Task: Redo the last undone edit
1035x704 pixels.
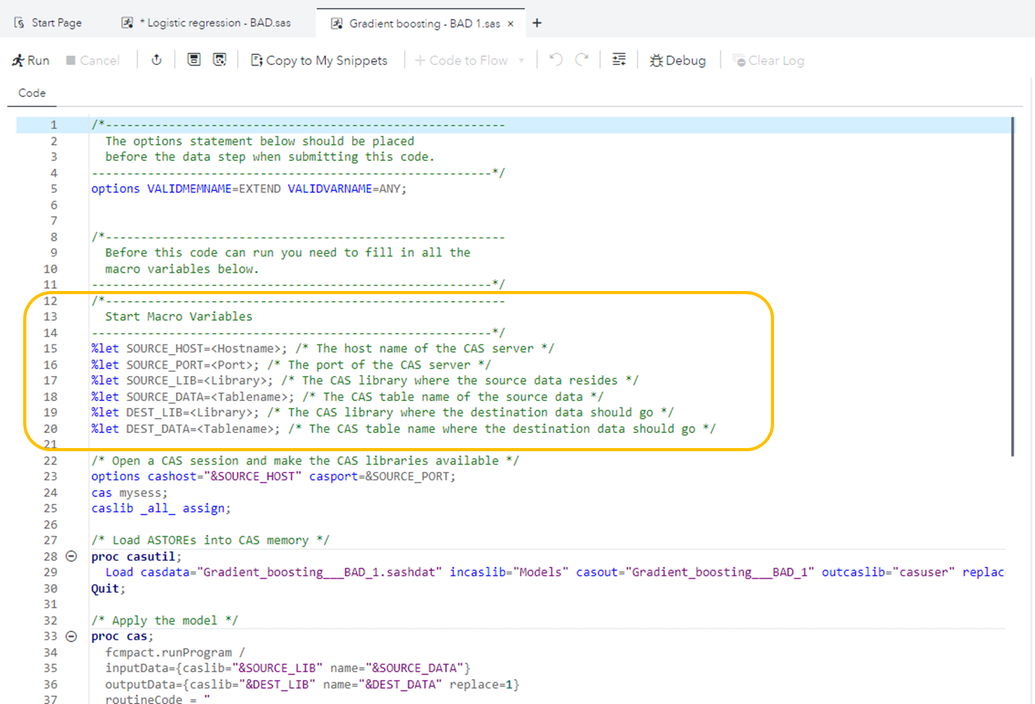Action: point(581,61)
